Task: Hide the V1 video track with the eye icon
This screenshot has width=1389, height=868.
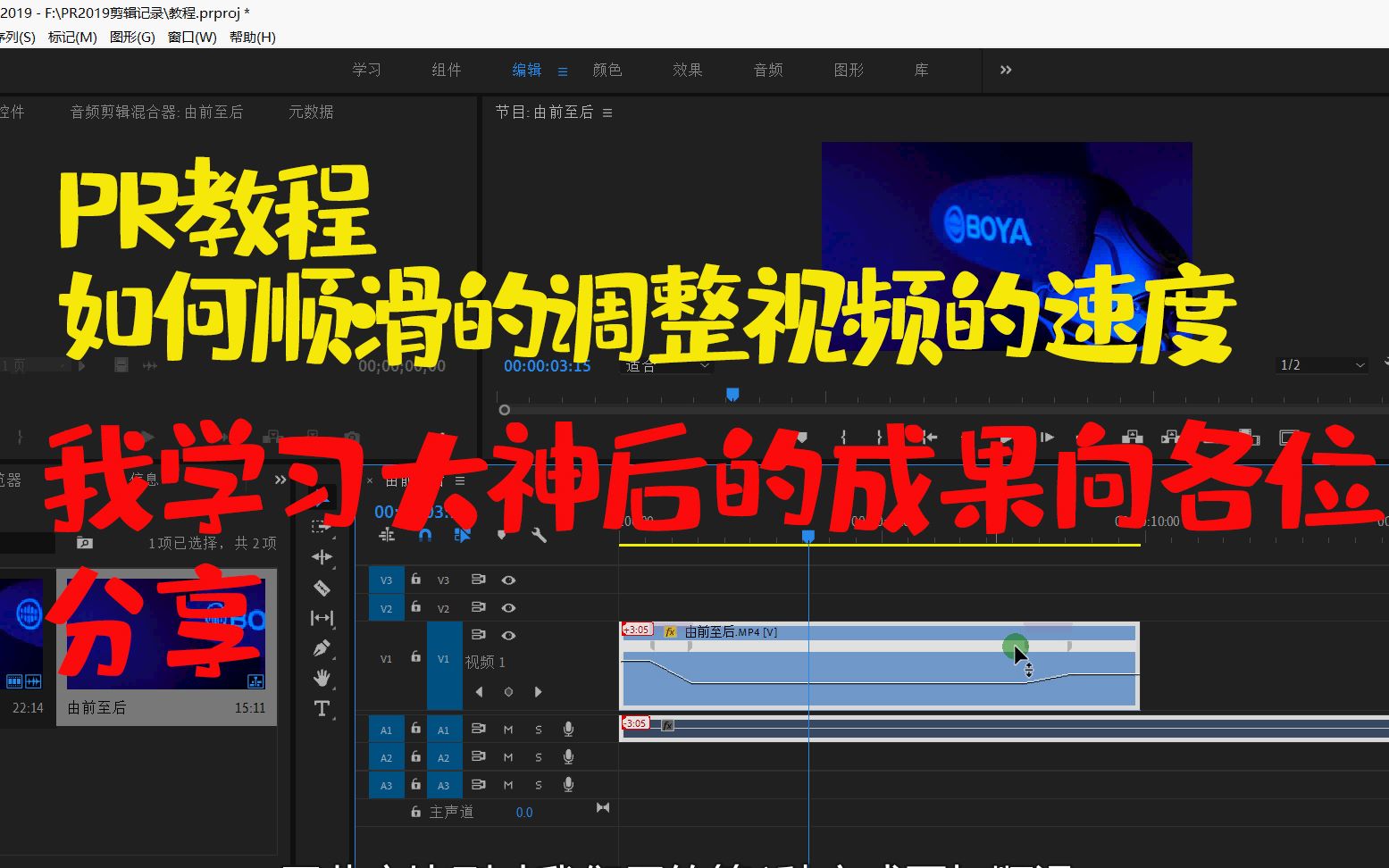Action: pos(508,635)
